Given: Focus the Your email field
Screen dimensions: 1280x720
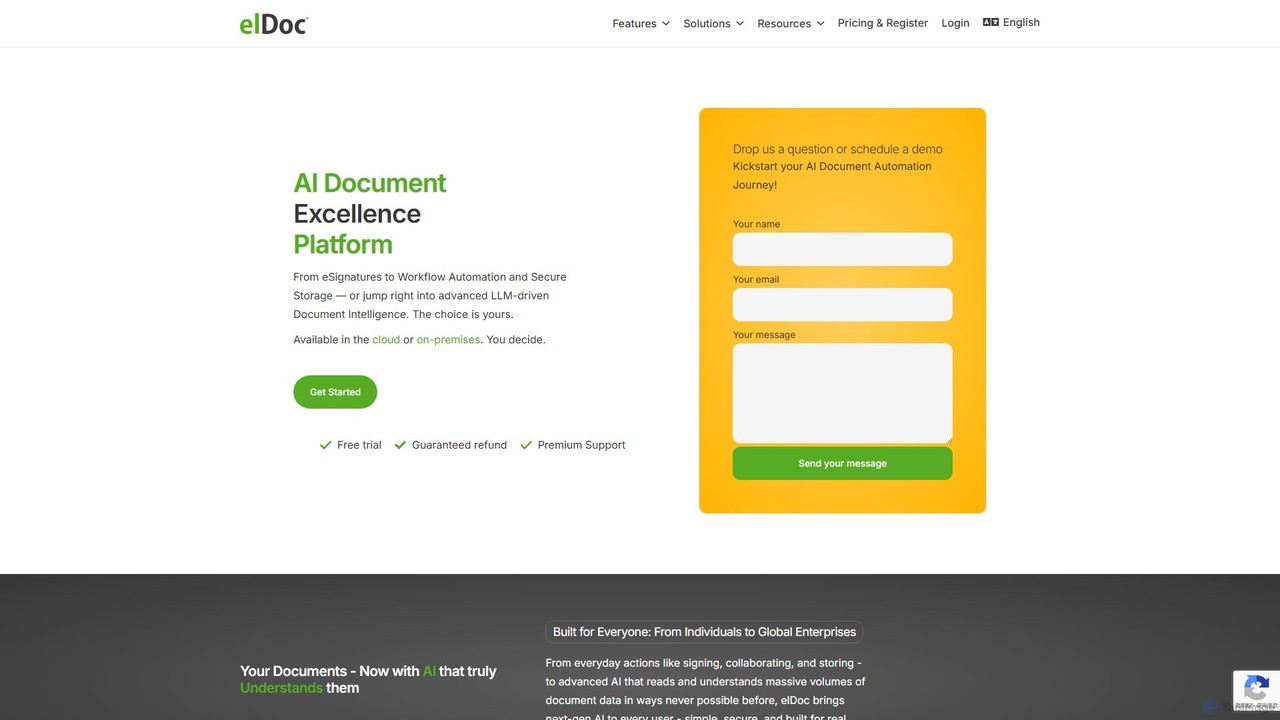Looking at the screenshot, I should click(842, 304).
